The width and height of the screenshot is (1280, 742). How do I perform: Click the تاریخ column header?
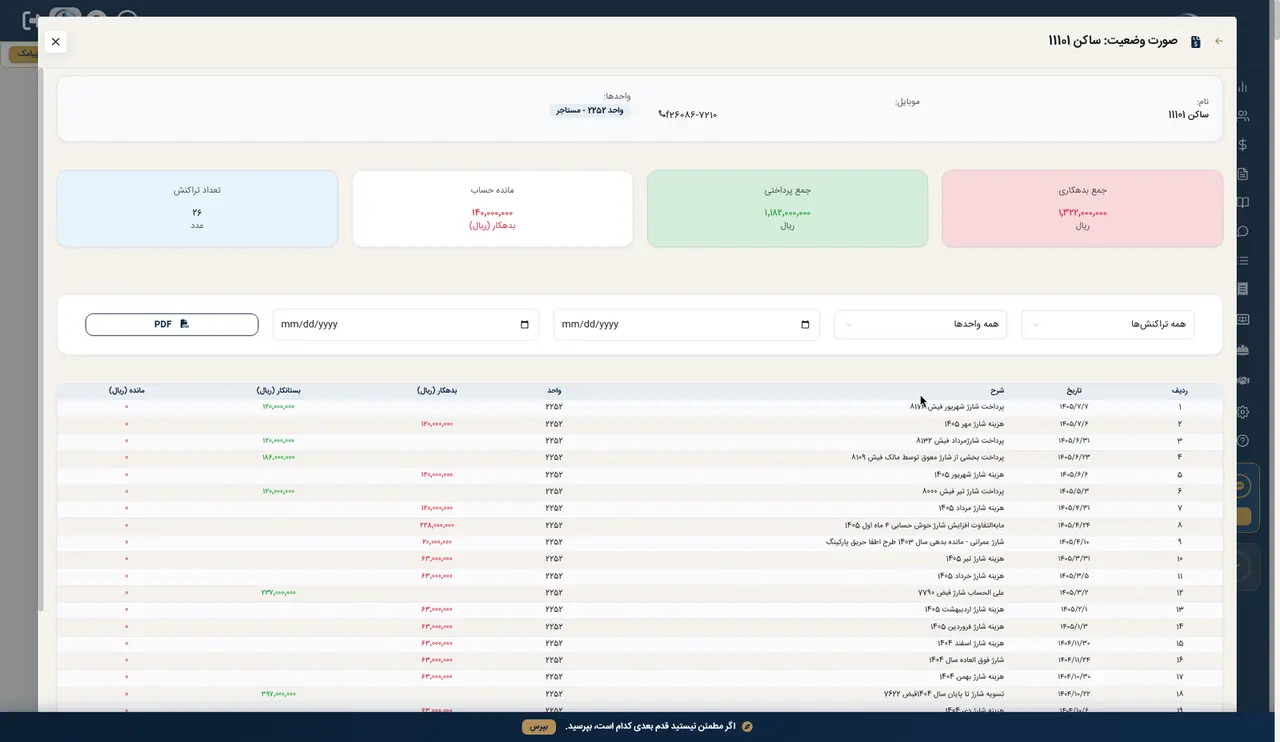point(1074,390)
